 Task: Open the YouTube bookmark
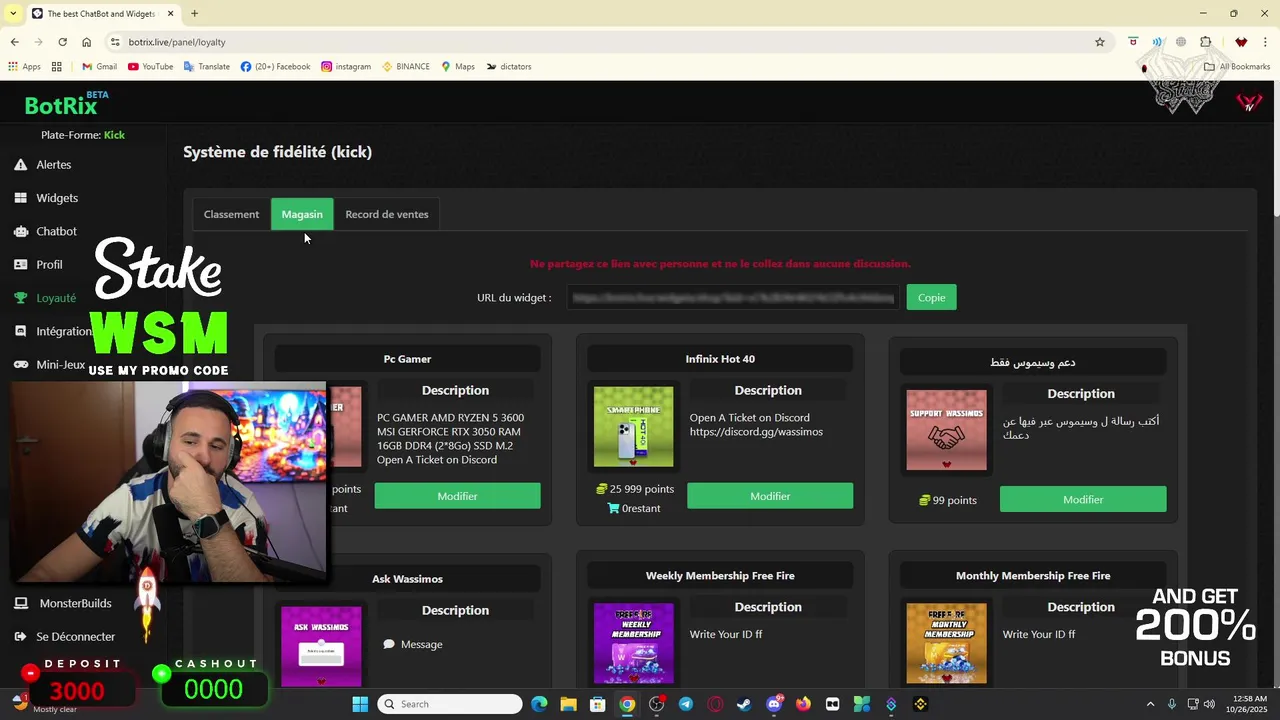150,67
